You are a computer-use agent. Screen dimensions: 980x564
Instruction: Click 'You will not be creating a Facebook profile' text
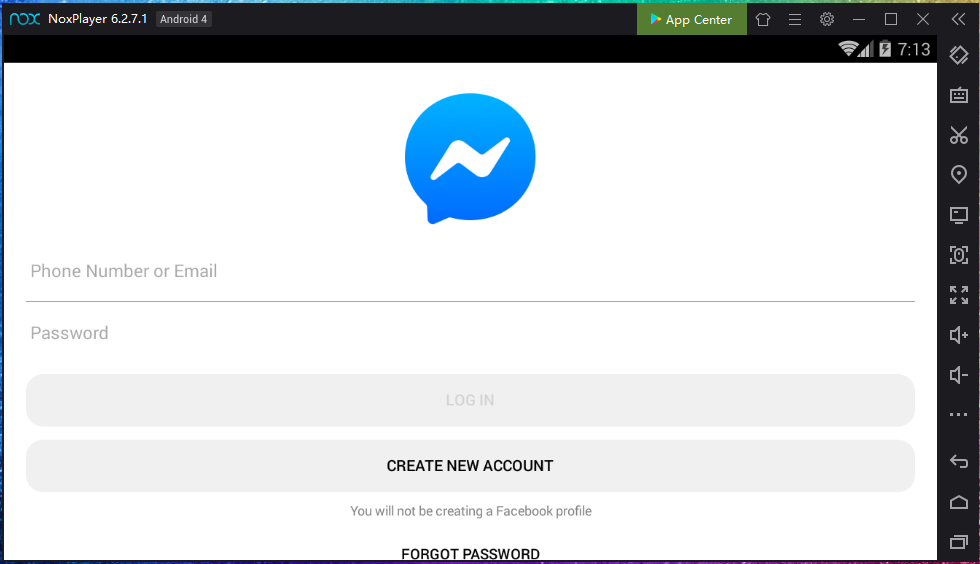(x=471, y=511)
